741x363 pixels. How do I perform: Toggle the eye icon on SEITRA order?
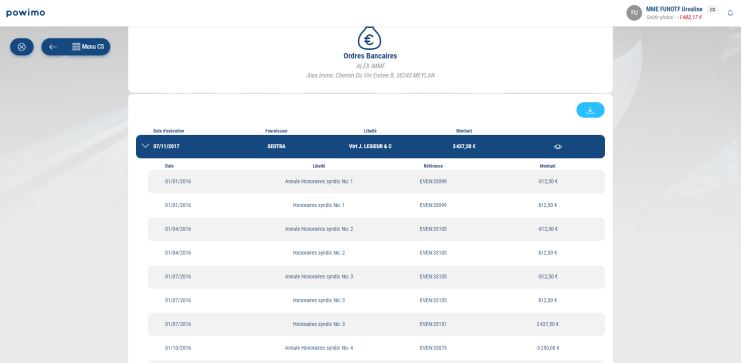point(558,147)
